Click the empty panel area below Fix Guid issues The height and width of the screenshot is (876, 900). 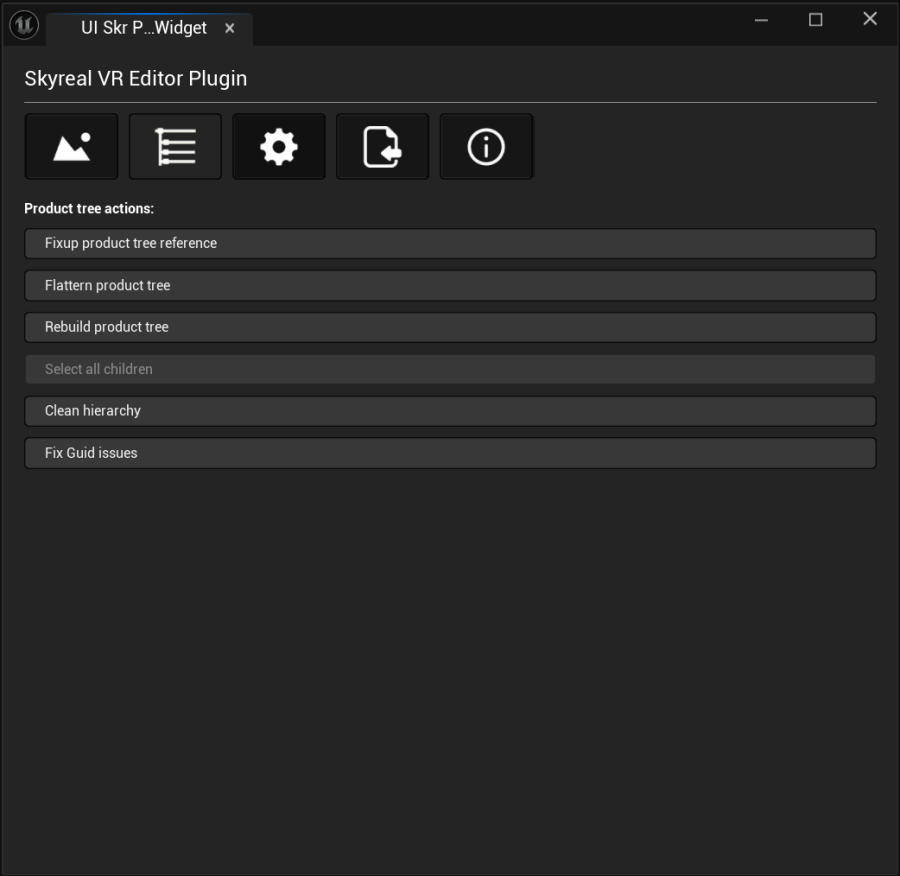point(450,660)
